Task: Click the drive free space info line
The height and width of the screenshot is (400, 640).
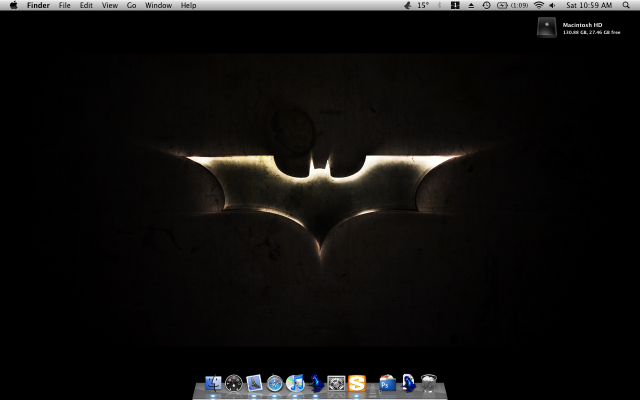Action: tap(591, 32)
